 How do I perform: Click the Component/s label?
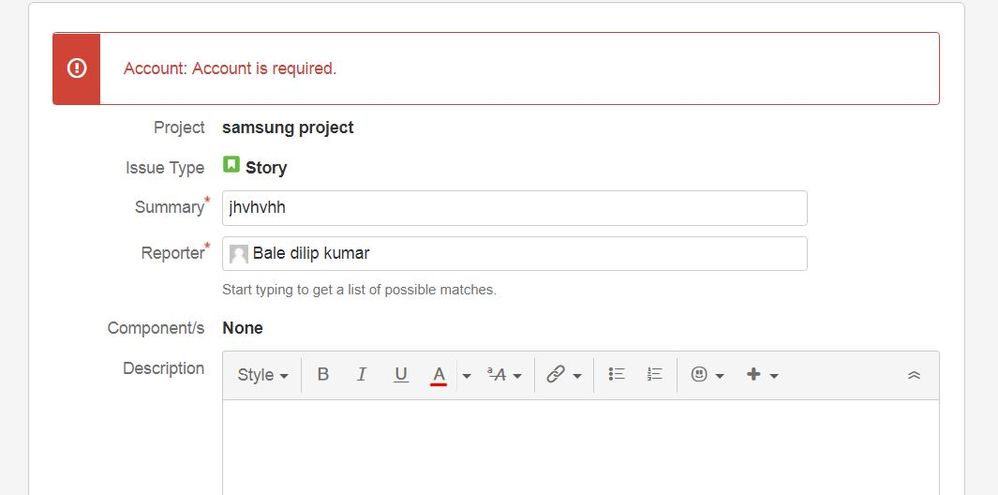(x=156, y=328)
